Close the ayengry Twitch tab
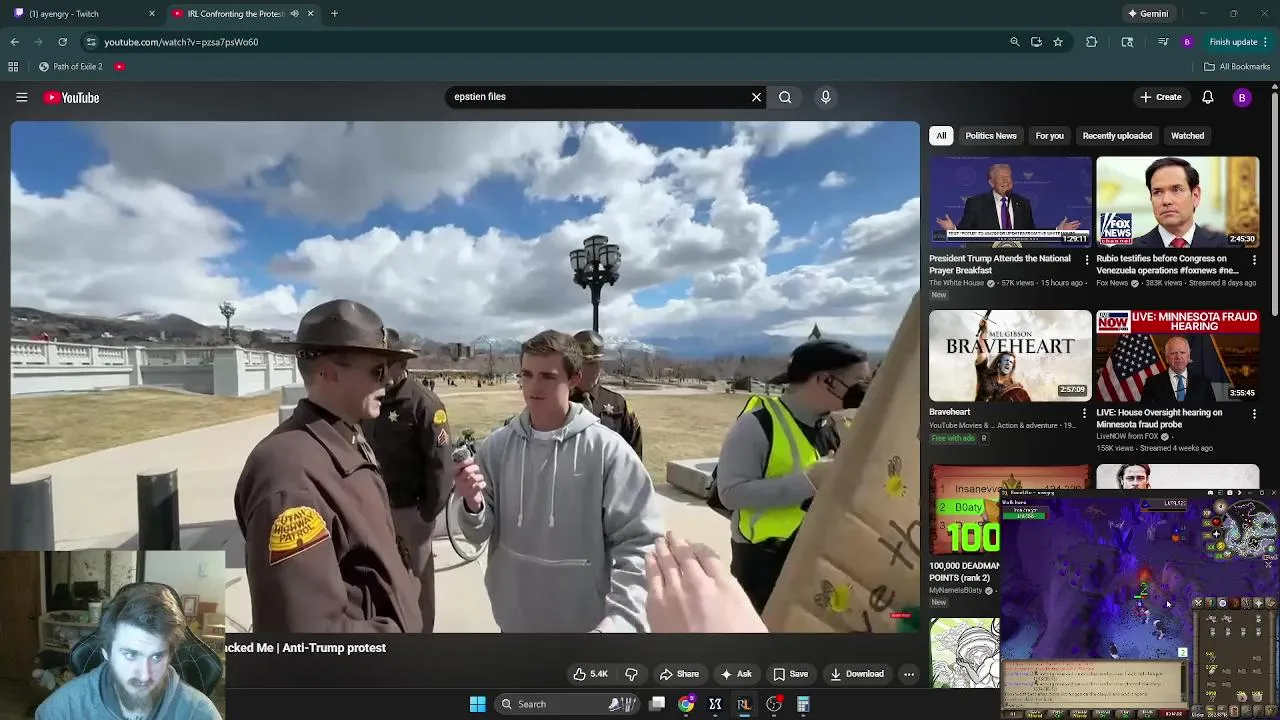The image size is (1280, 720). pos(151,14)
